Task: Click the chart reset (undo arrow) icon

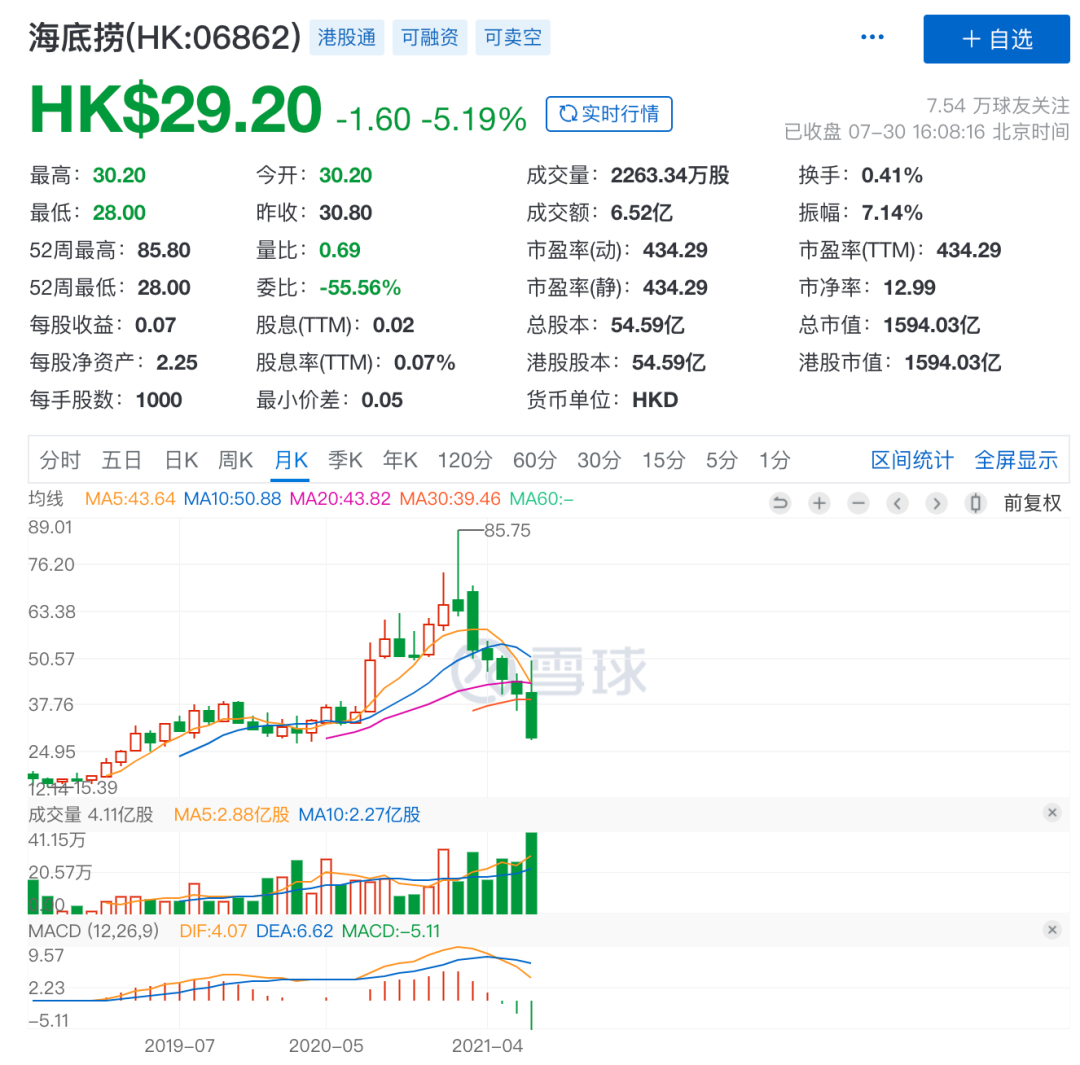Action: (780, 504)
